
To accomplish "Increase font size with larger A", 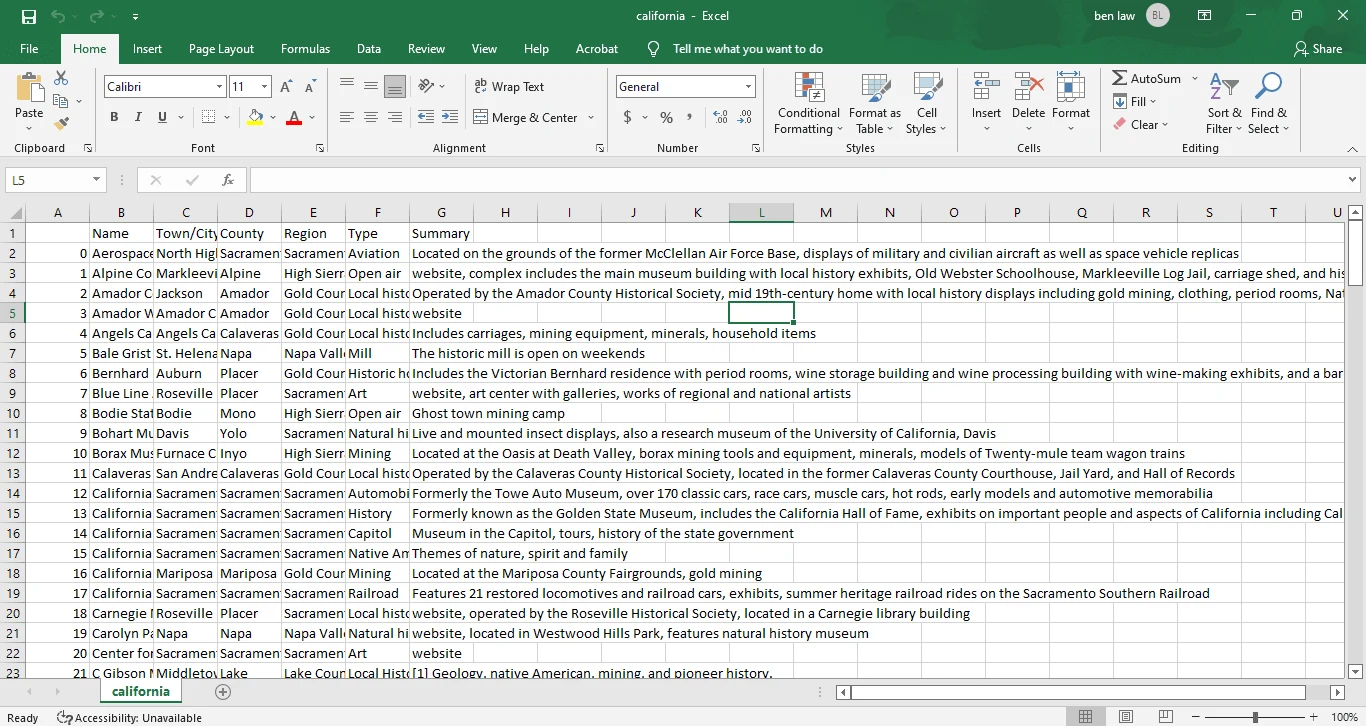I will tap(287, 87).
